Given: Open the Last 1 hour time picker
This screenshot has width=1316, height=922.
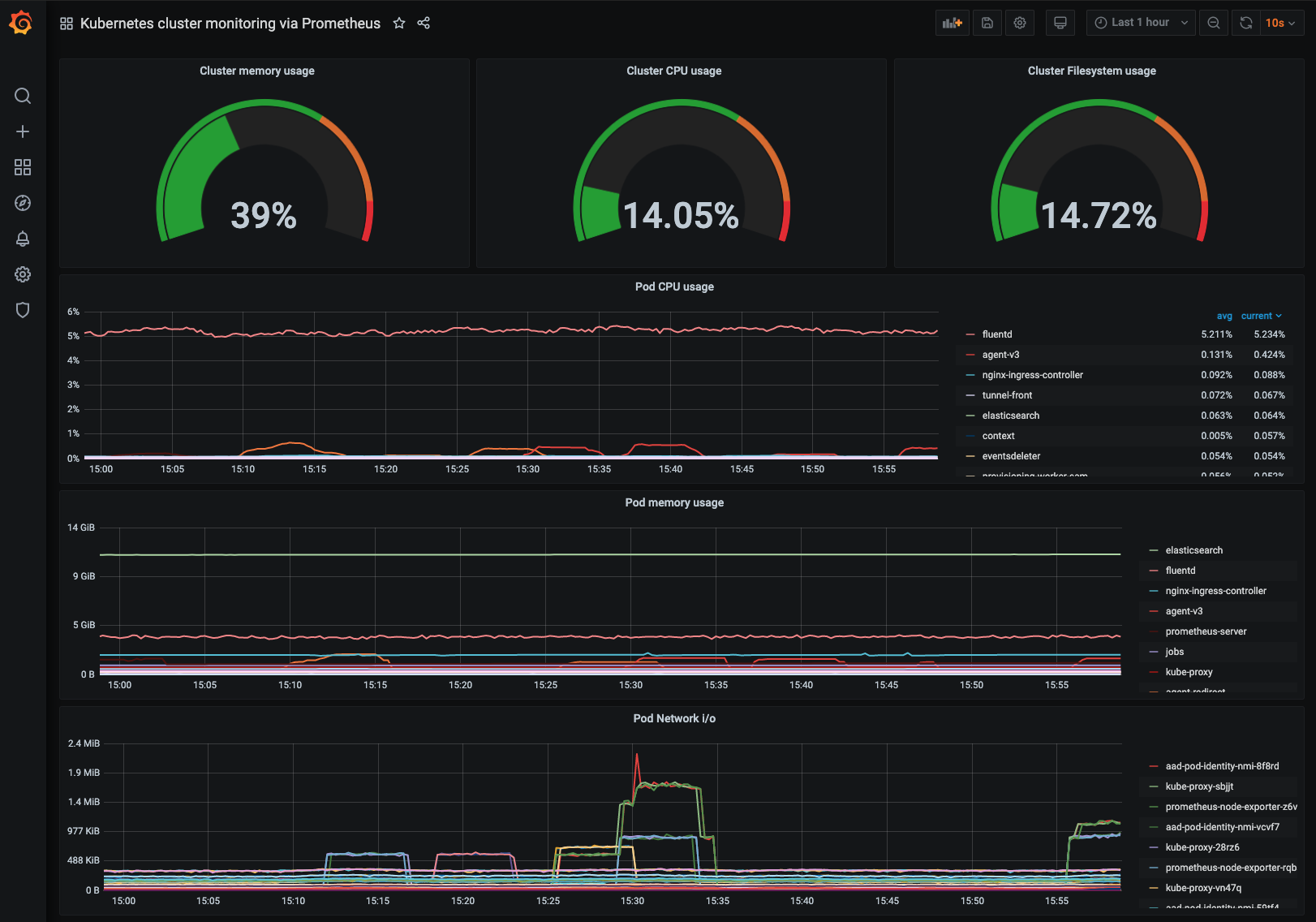Looking at the screenshot, I should coord(1142,23).
